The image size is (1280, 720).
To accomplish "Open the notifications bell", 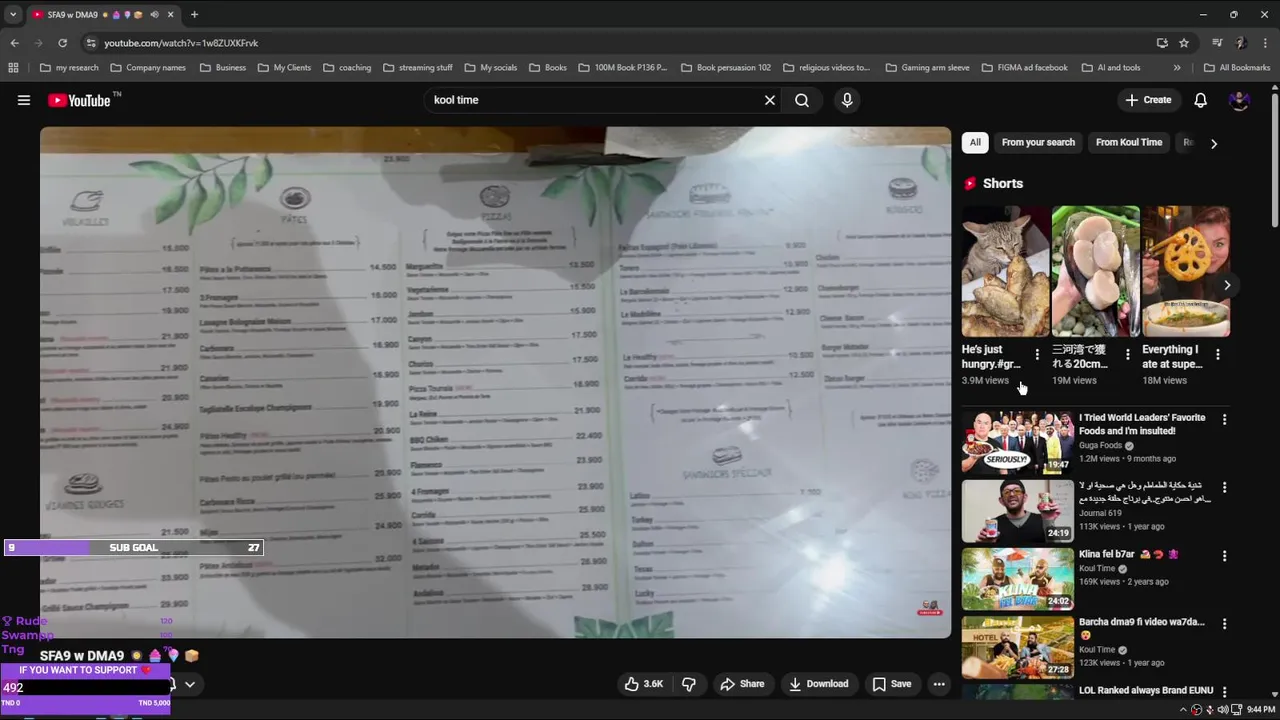I will tap(1201, 100).
